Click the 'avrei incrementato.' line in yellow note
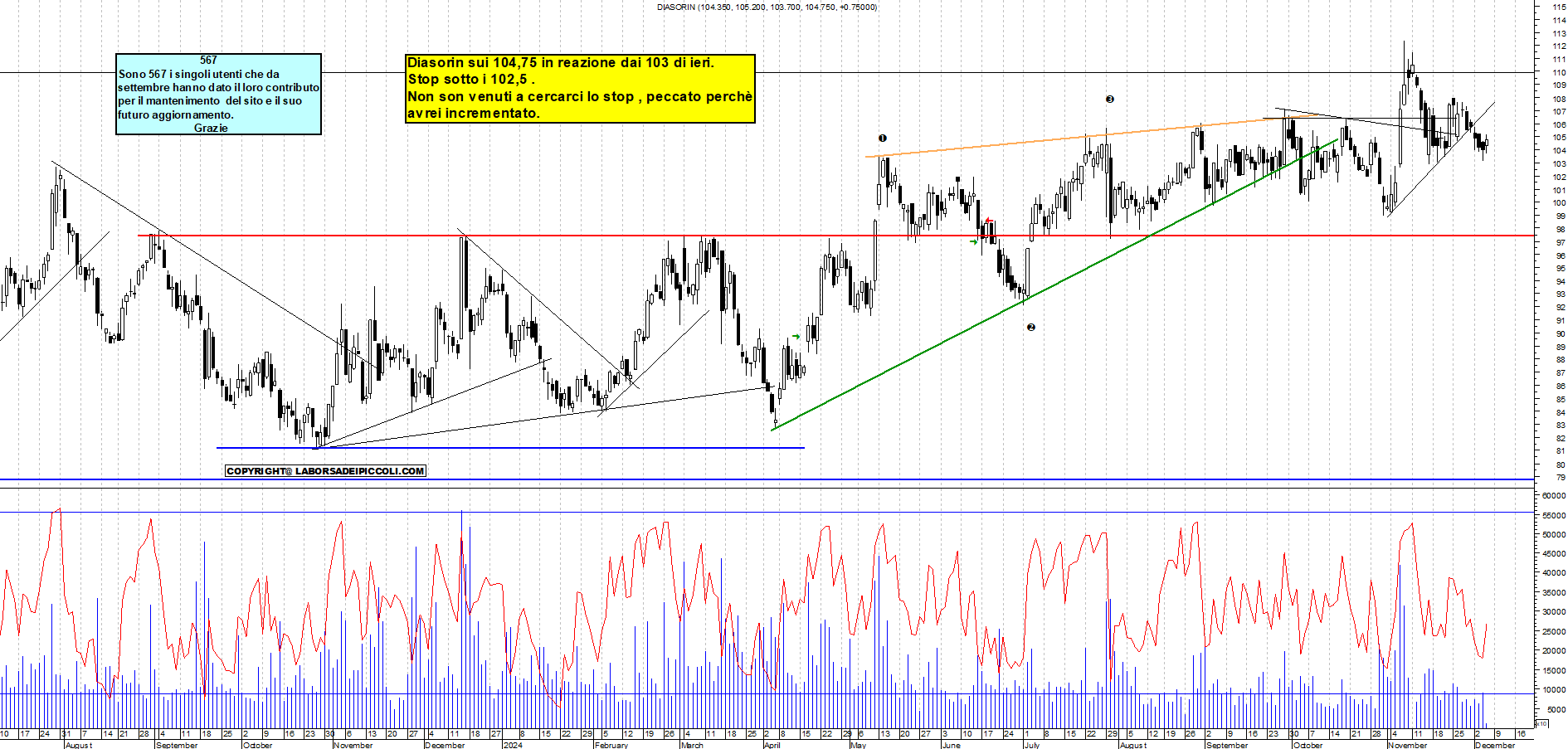Screen dimensions: 1568x749 coord(473,114)
